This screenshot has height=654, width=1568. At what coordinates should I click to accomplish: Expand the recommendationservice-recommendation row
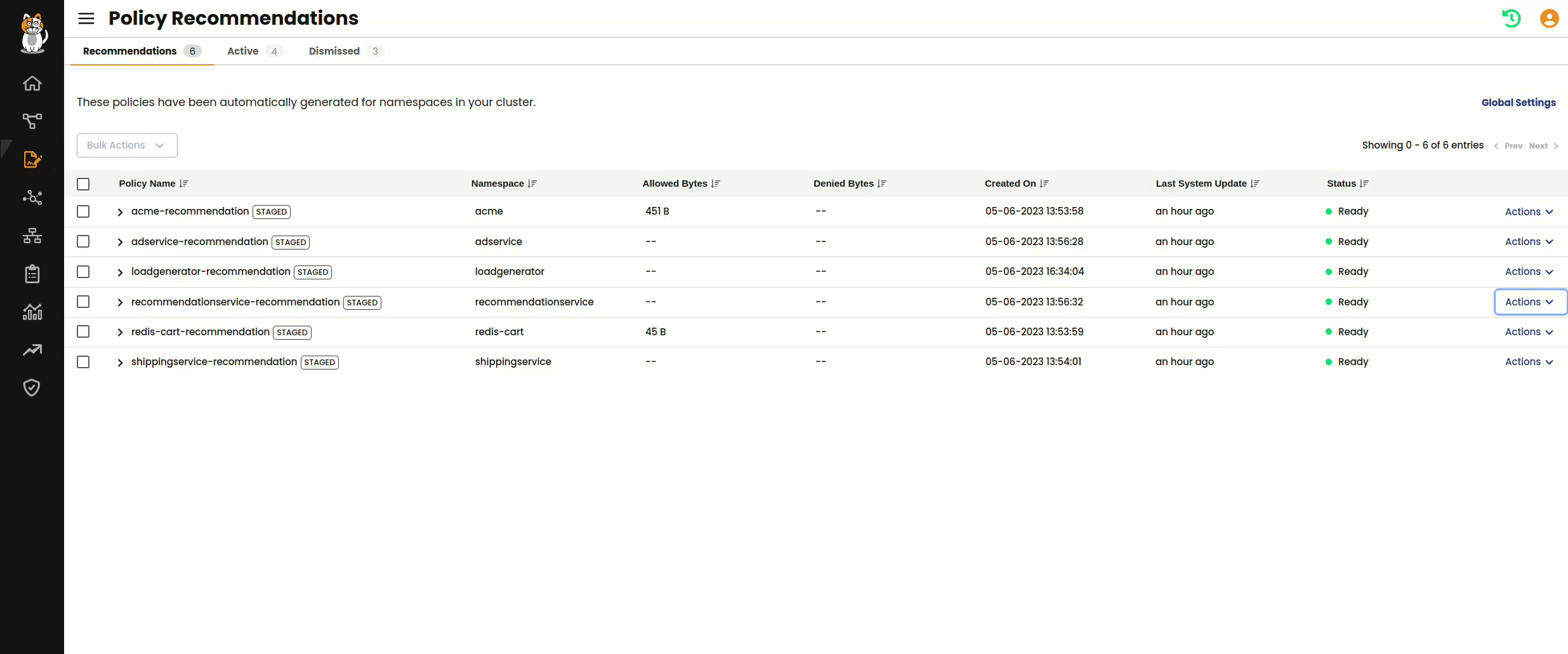(120, 302)
